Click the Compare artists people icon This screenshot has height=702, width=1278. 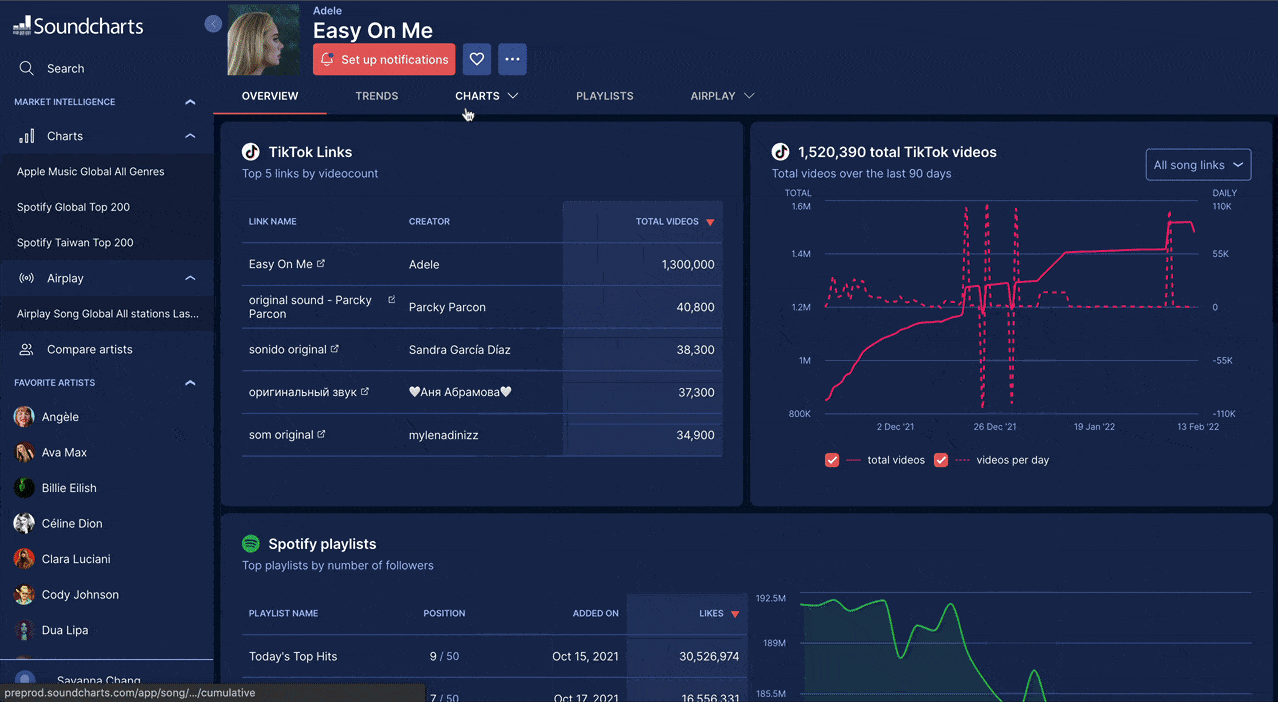[x=27, y=349]
